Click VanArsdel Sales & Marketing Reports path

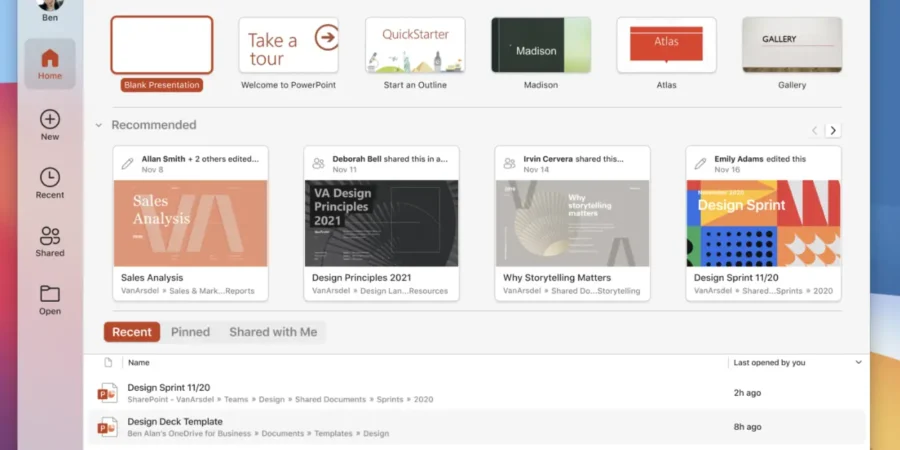pos(188,291)
